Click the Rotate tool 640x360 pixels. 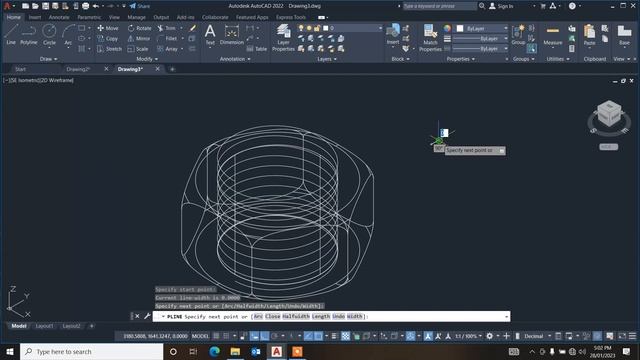[x=140, y=28]
